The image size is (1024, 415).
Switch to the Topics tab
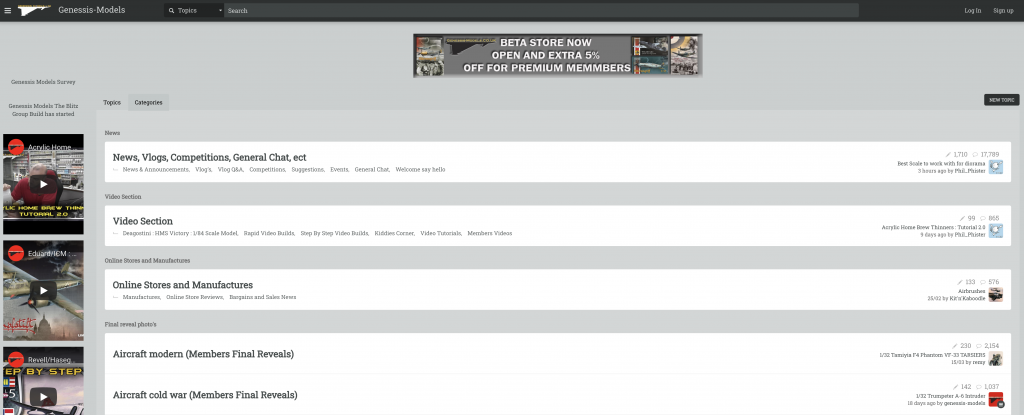coord(112,103)
